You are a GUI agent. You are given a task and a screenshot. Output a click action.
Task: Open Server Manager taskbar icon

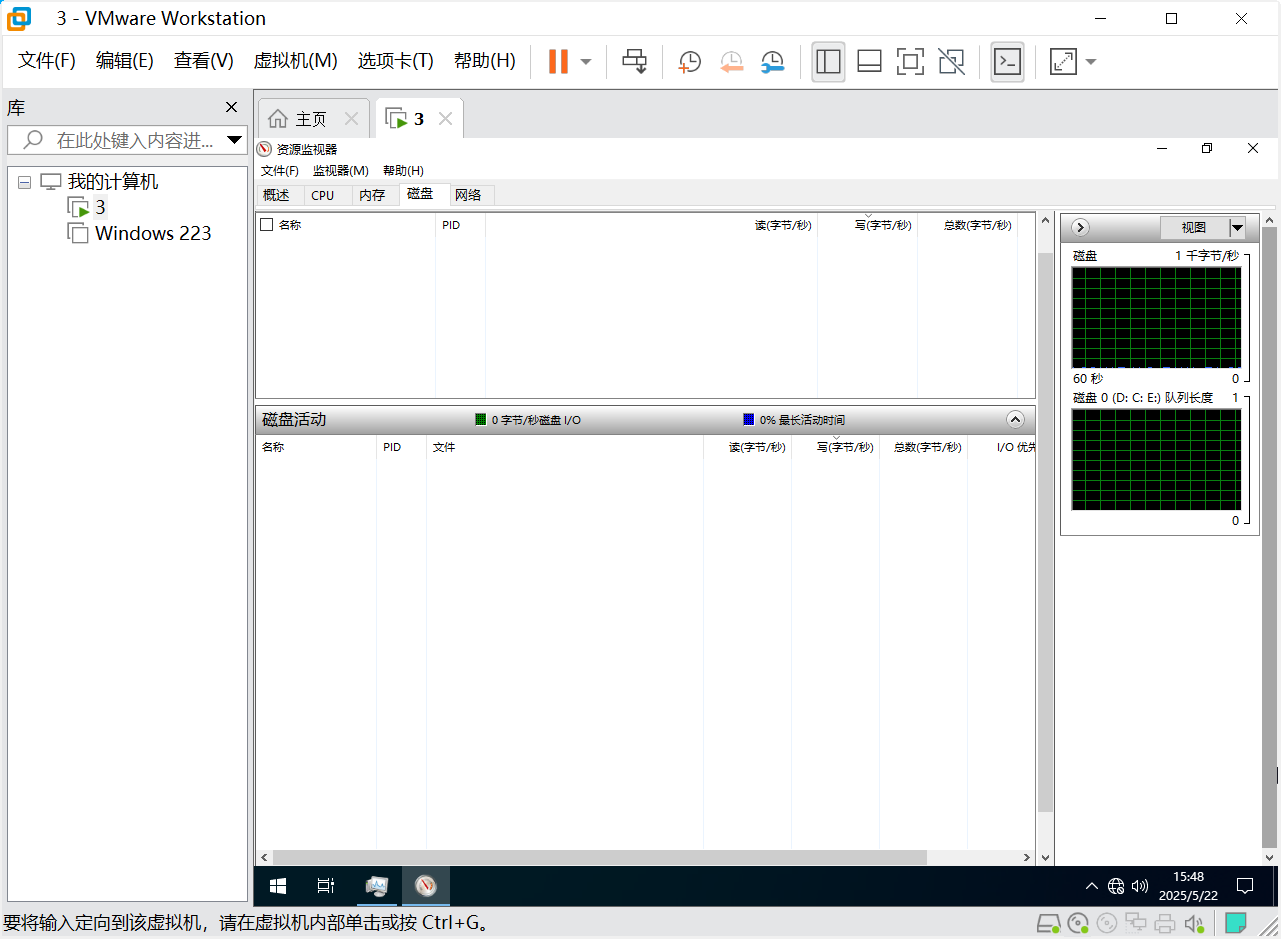click(x=377, y=886)
